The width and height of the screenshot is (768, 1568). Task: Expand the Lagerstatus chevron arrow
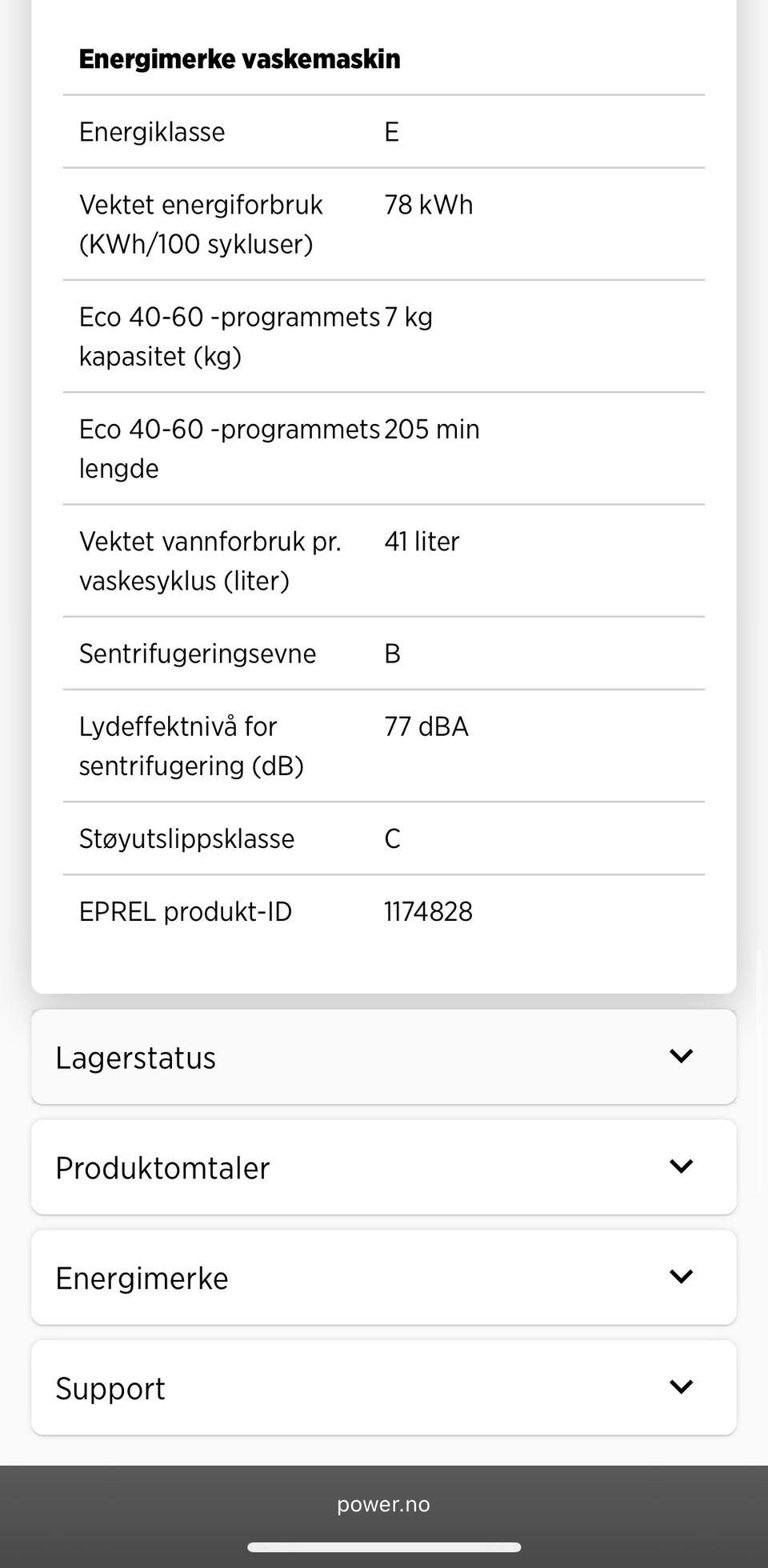680,1056
